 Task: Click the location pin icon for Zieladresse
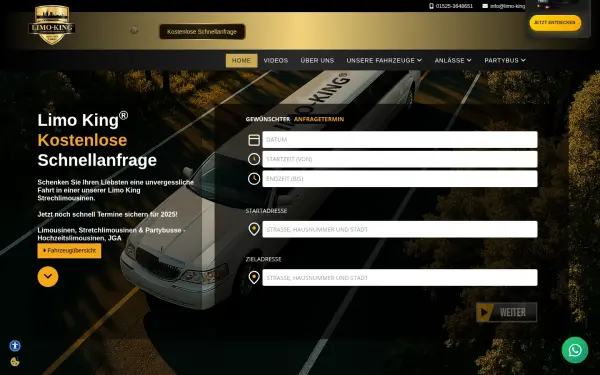[x=254, y=277]
